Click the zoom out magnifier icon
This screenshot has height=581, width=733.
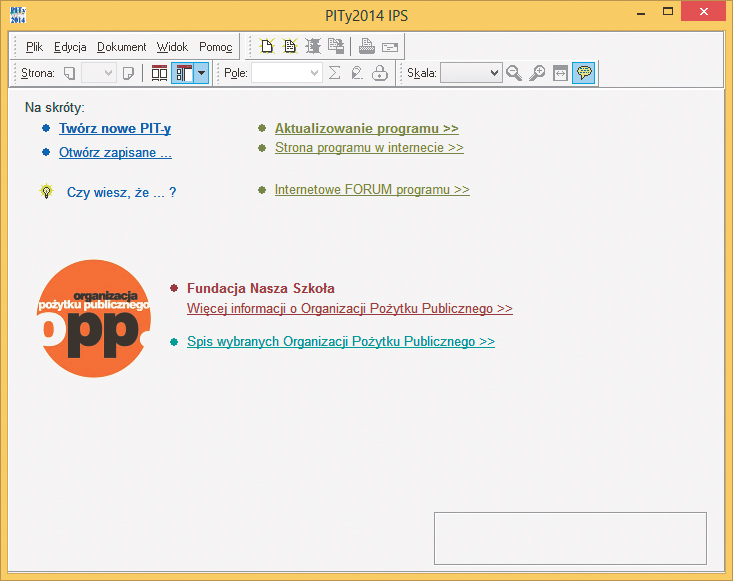514,73
